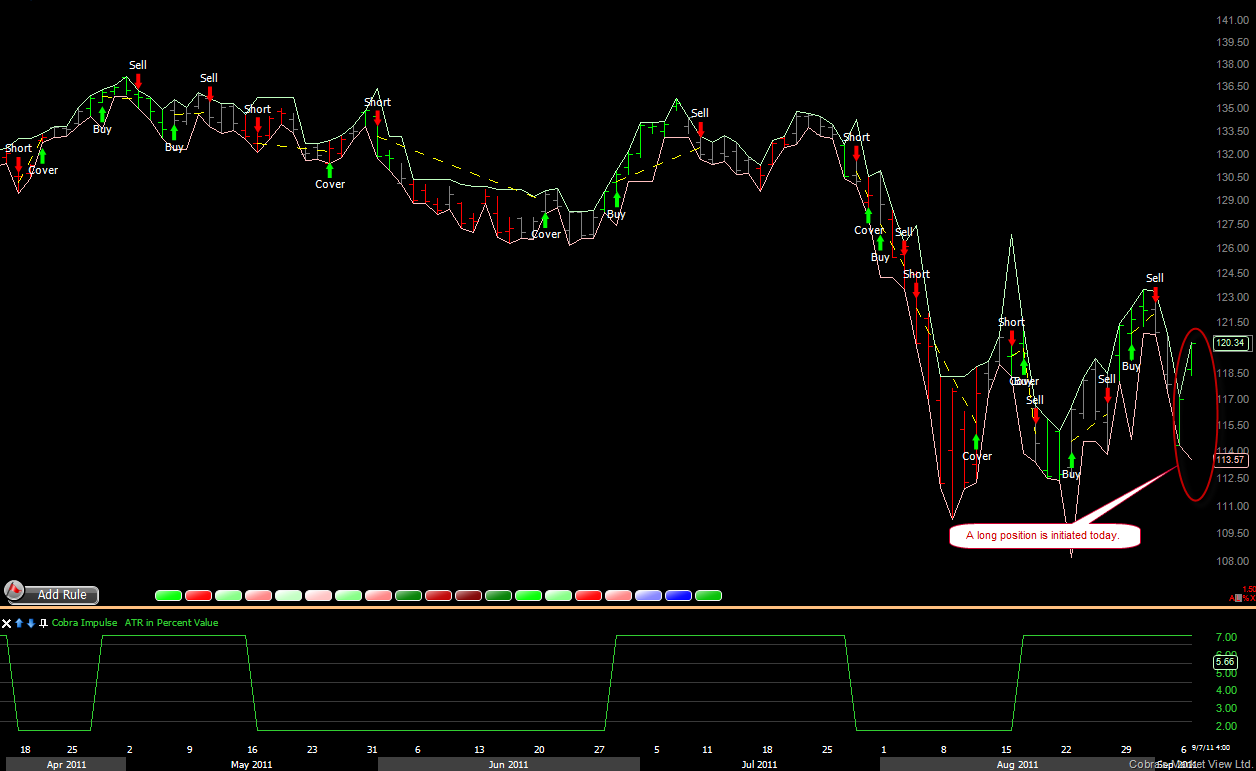Click the 108.00 price axis label

click(x=1231, y=562)
